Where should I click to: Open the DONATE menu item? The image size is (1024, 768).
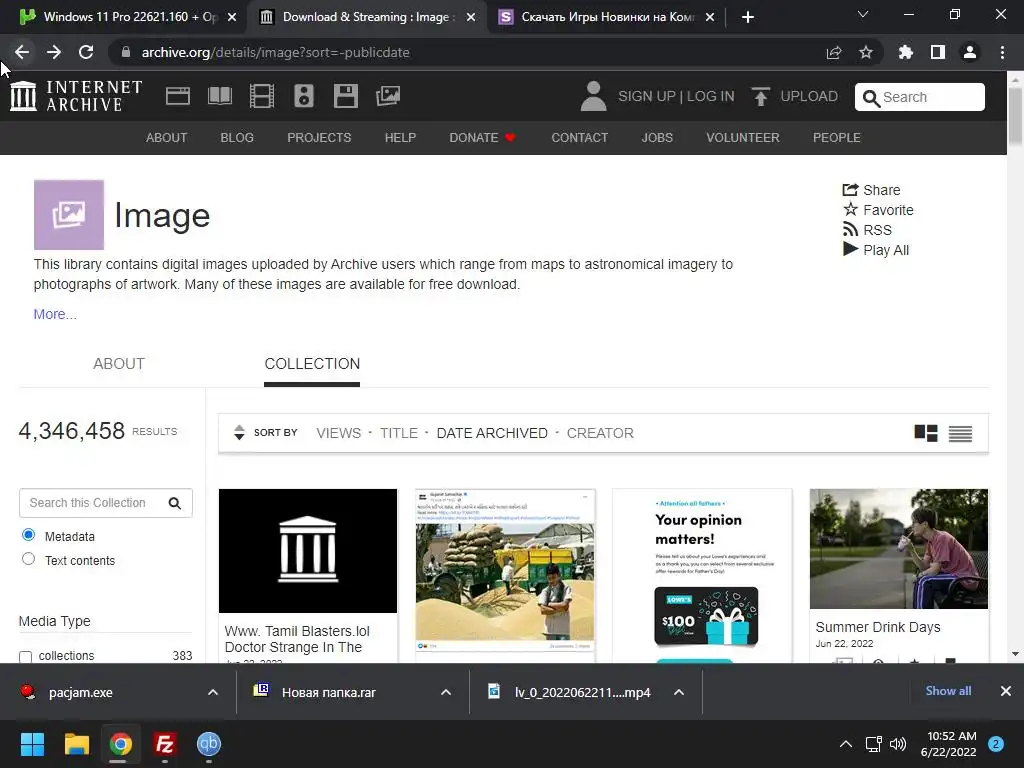point(482,138)
